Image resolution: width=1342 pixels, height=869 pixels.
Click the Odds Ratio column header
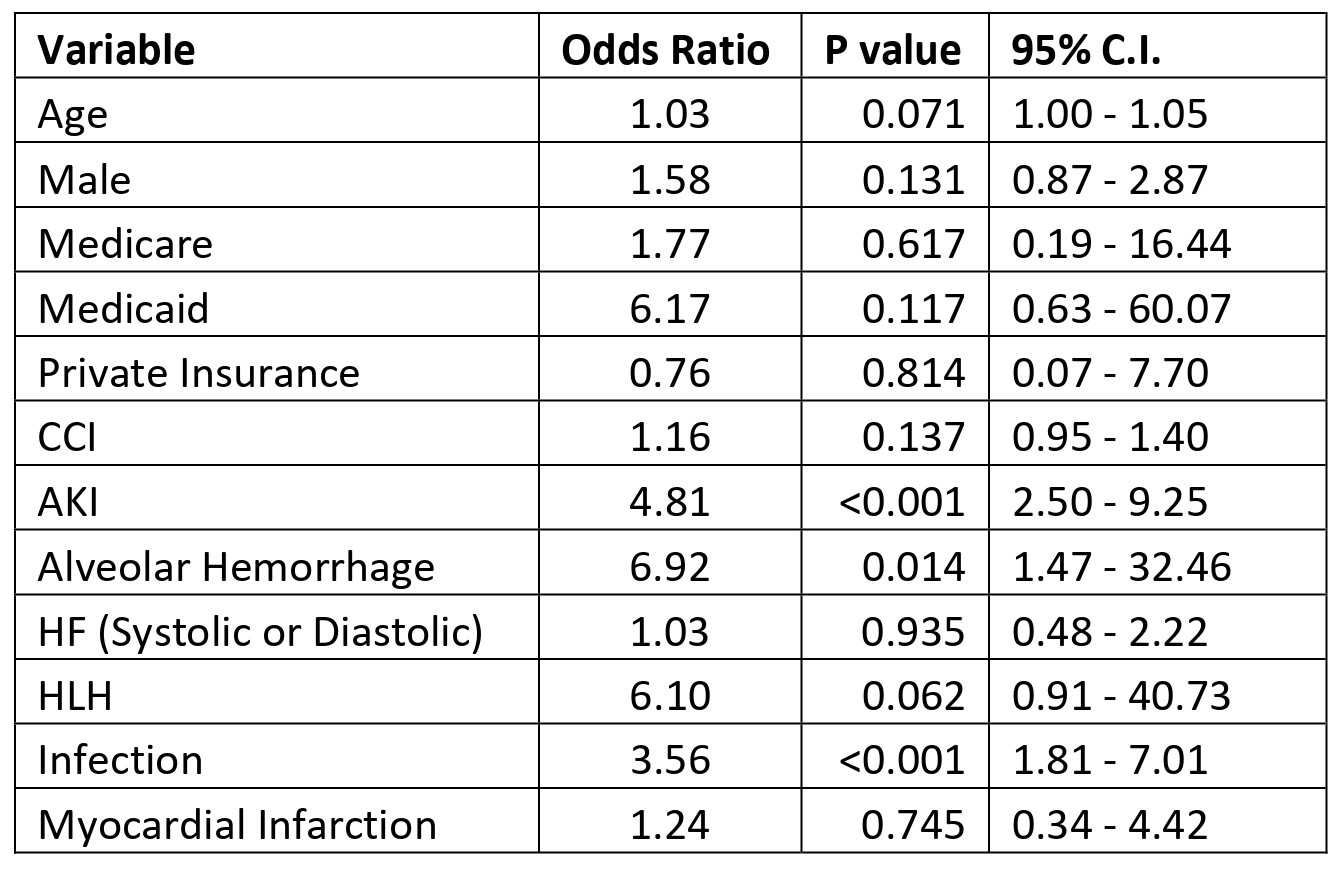(x=666, y=49)
